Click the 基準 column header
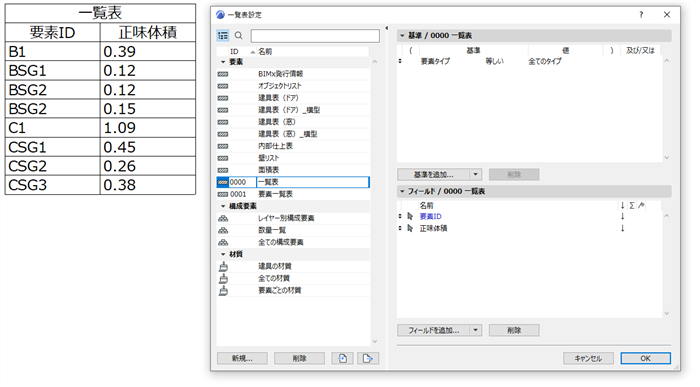This screenshot has height=387, width=700. coord(473,50)
